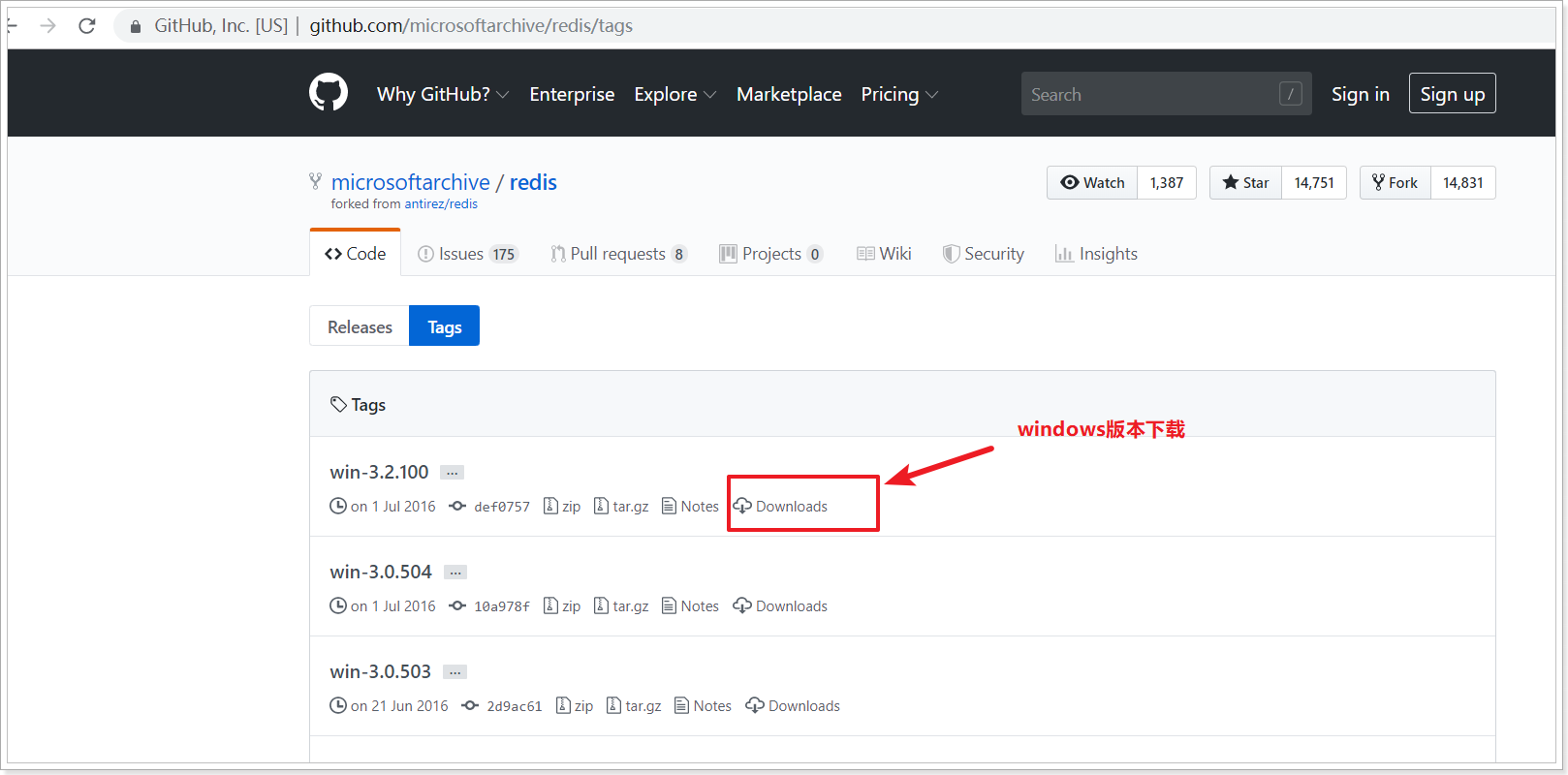Expand the win-3.0.504 ellipsis details
1568x775 pixels.
coord(455,573)
